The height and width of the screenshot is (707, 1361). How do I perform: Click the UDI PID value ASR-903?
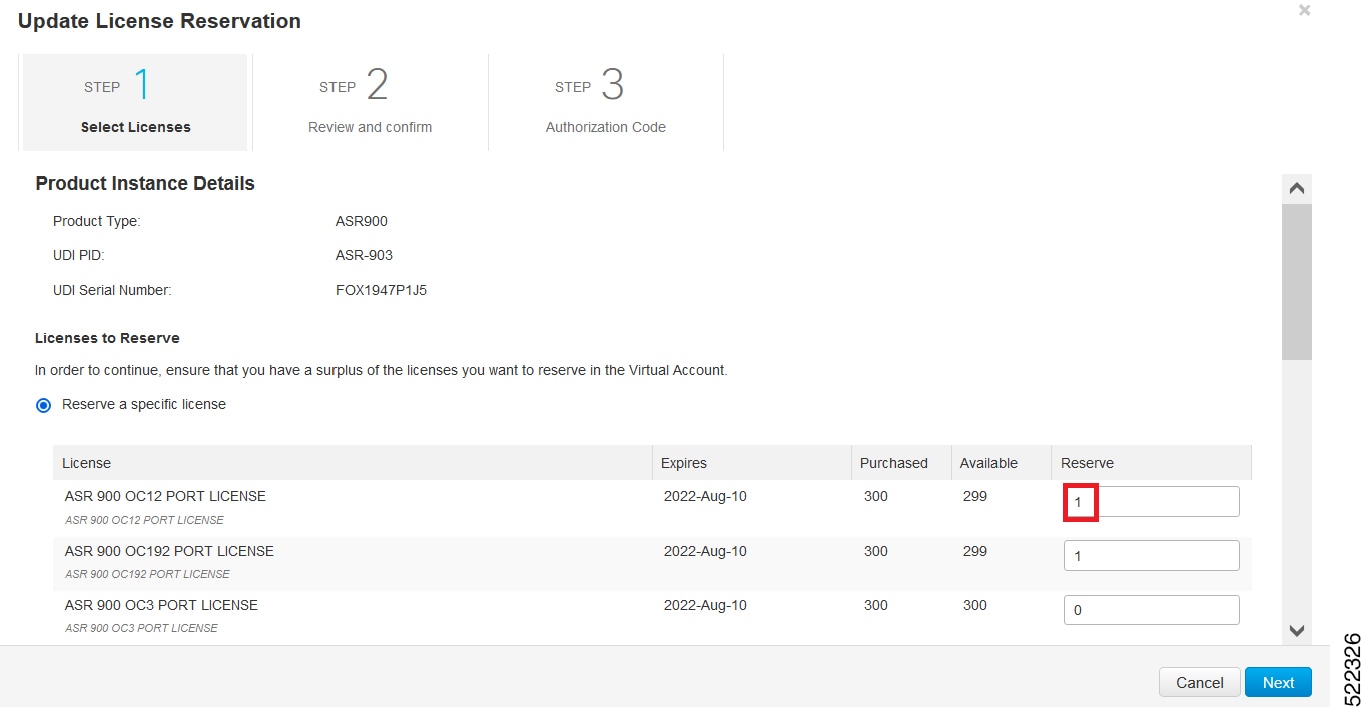(x=364, y=255)
